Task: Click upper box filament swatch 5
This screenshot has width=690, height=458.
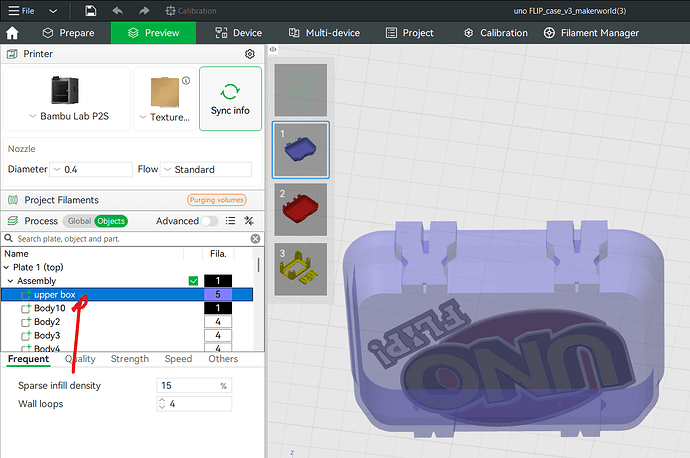Action: tap(218, 294)
